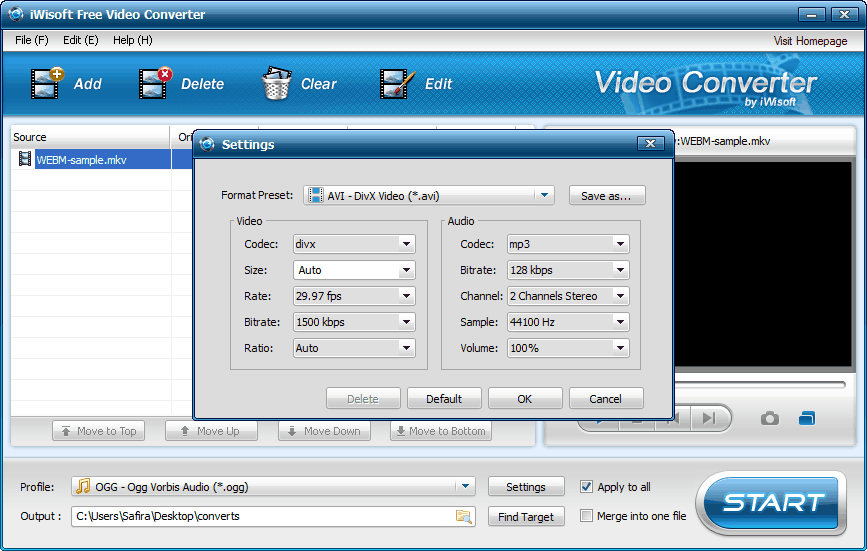Click the Move Up button
The width and height of the screenshot is (867, 551).
pyautogui.click(x=211, y=431)
